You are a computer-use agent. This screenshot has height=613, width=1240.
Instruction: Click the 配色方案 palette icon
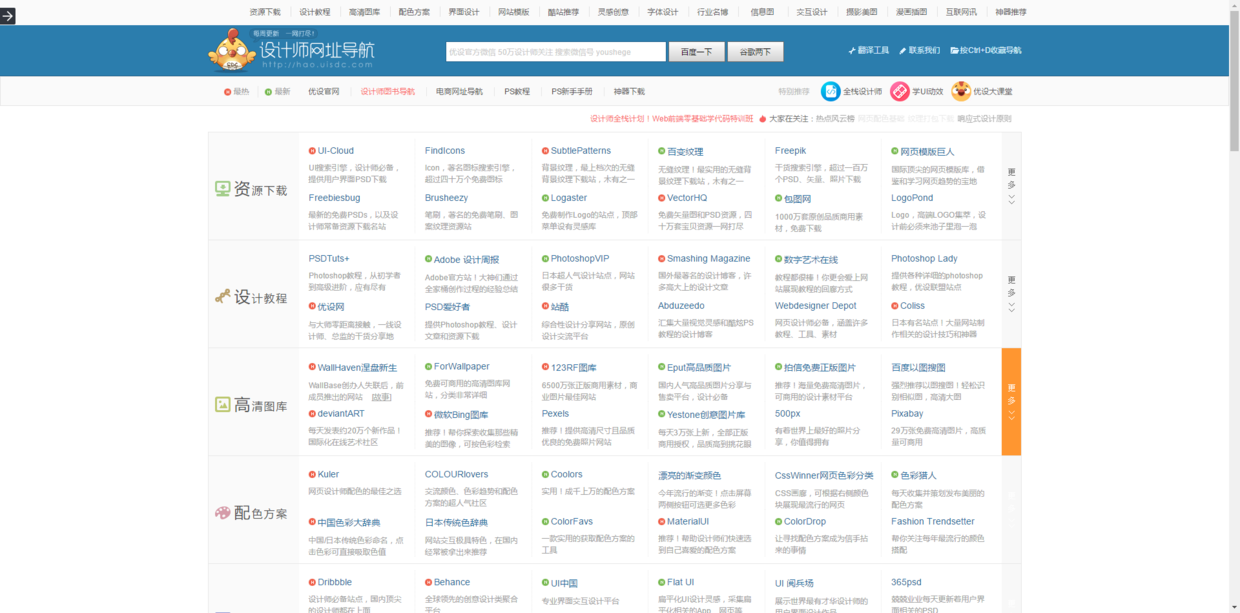coord(223,512)
